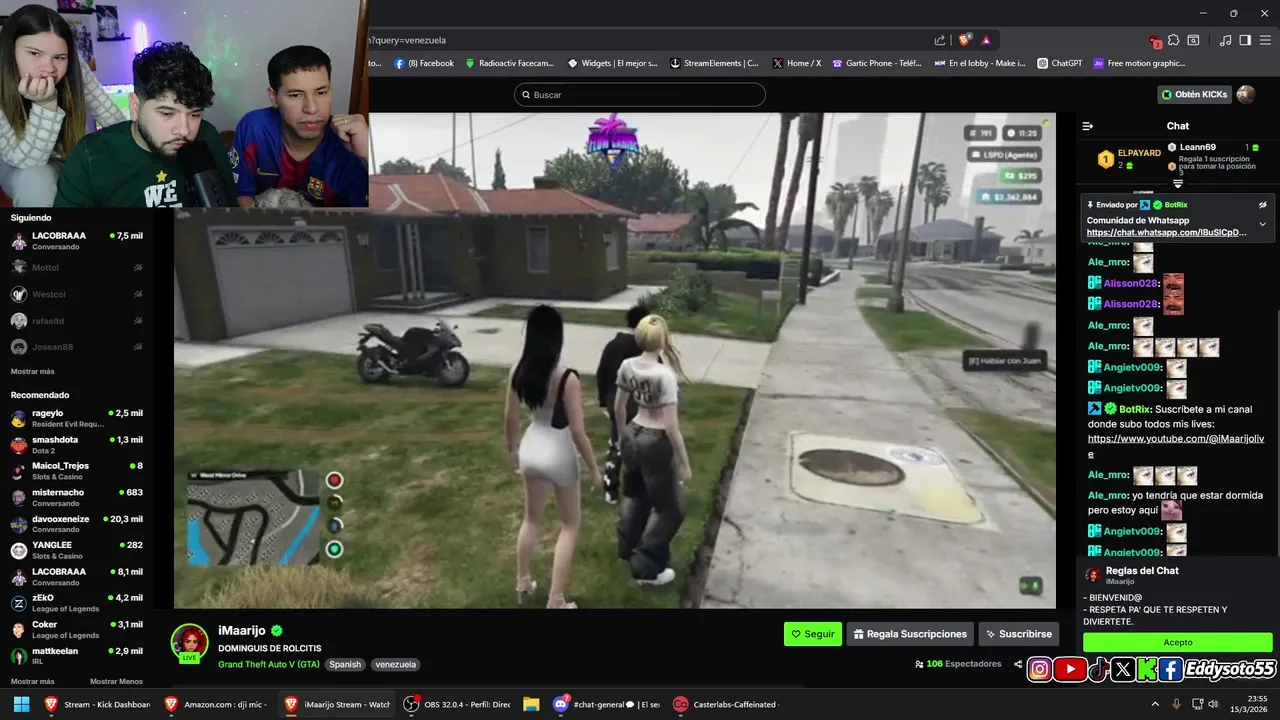Click Regala Suscripciones button

pyautogui.click(x=910, y=634)
